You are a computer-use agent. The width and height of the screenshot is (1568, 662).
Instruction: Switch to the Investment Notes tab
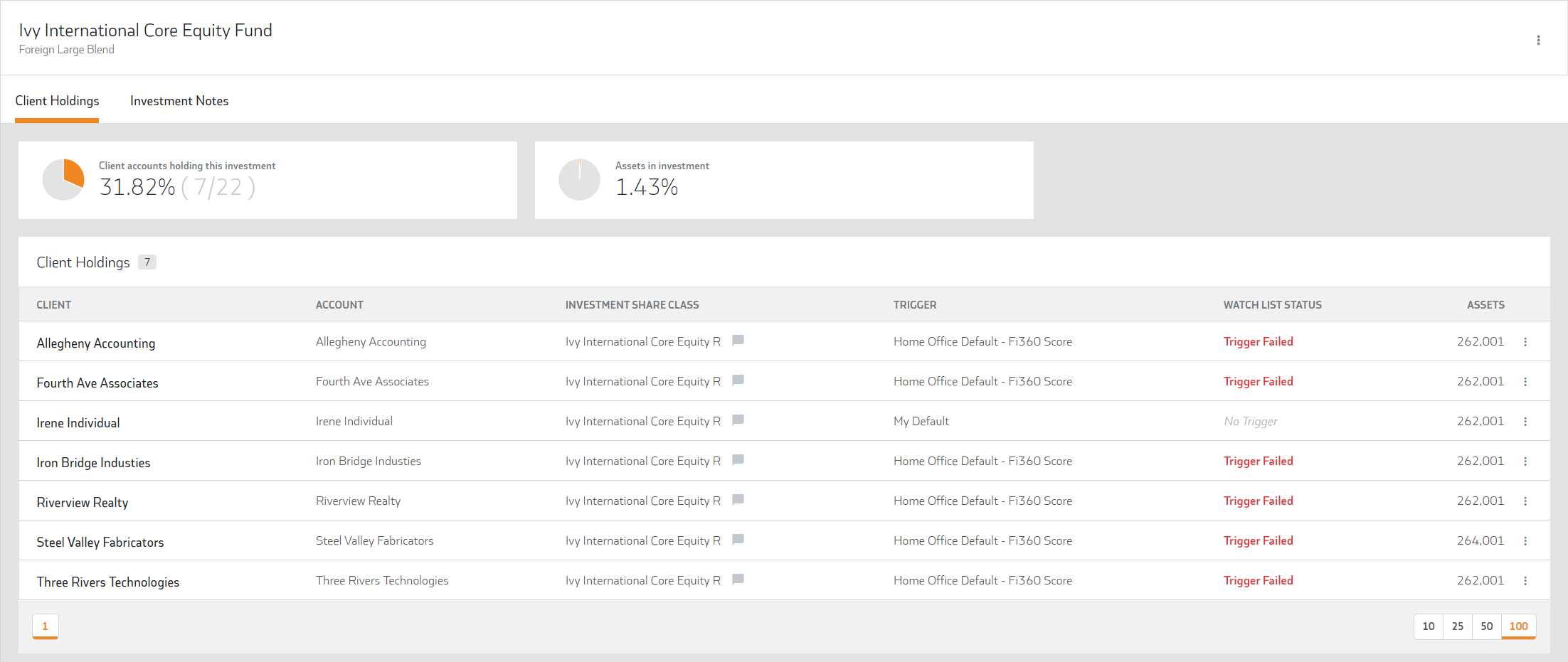(x=179, y=101)
